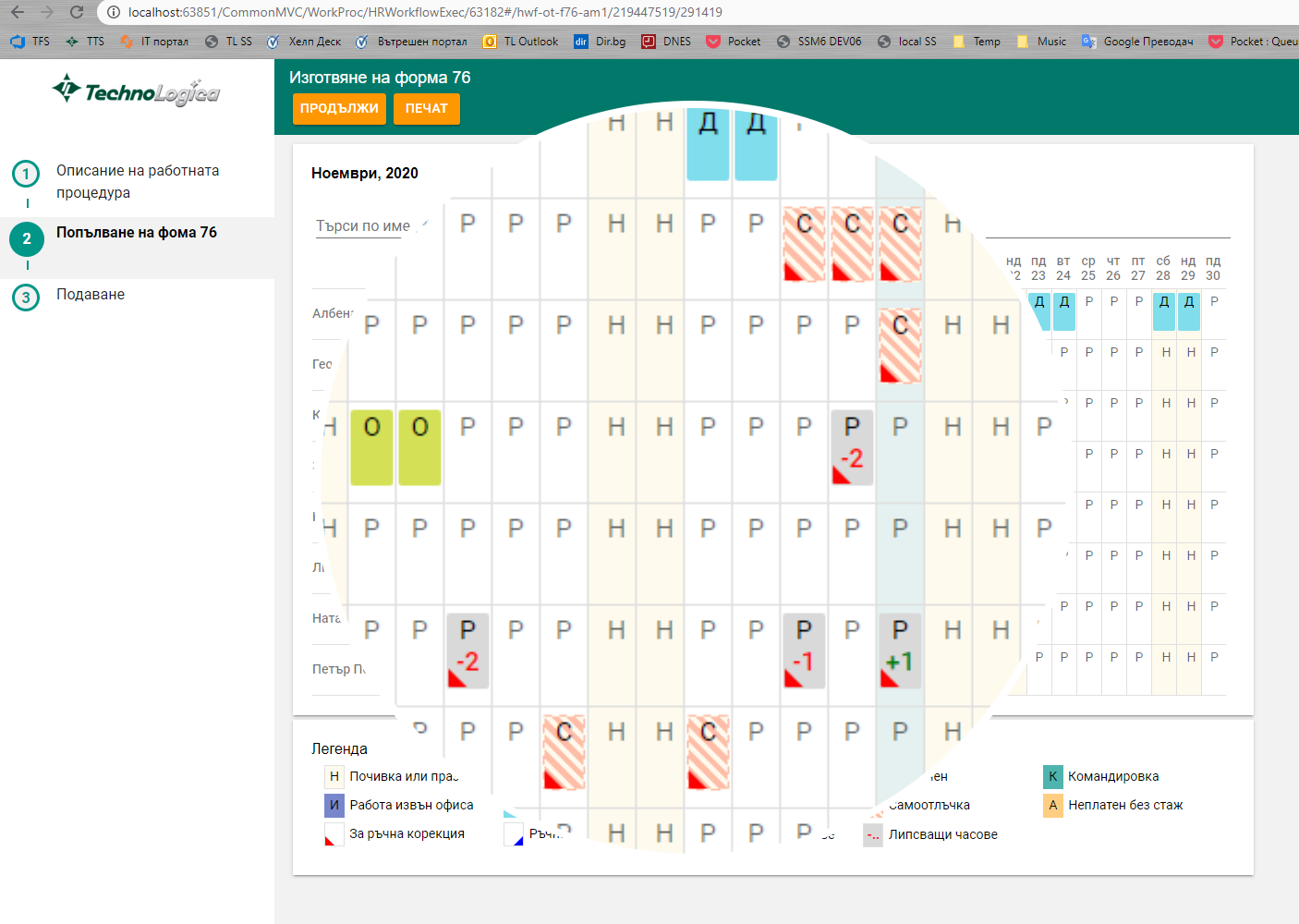Select the пт 27 column header
This screenshot has width=1299, height=924.
click(1138, 268)
